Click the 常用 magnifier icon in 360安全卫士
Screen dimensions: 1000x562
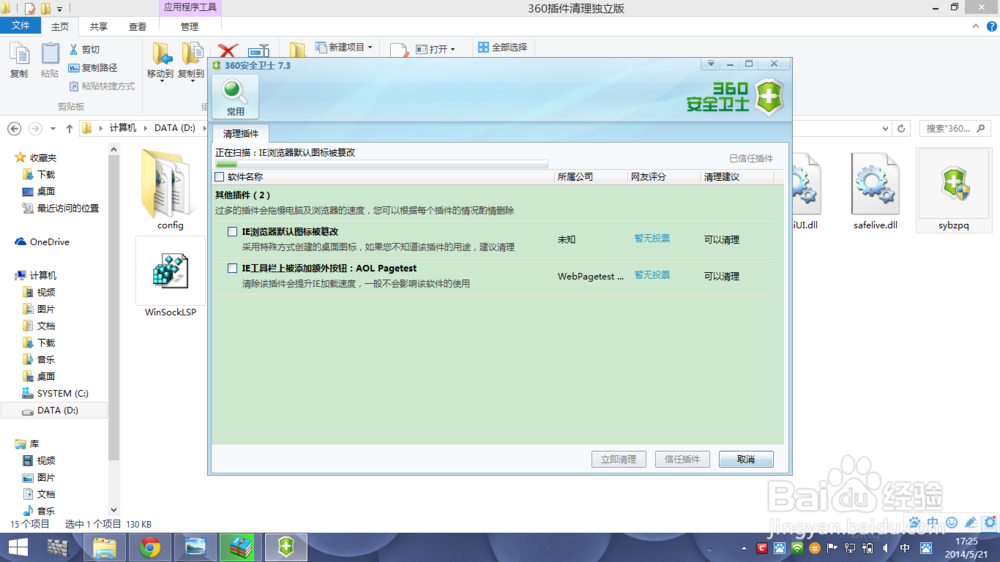coord(235,97)
